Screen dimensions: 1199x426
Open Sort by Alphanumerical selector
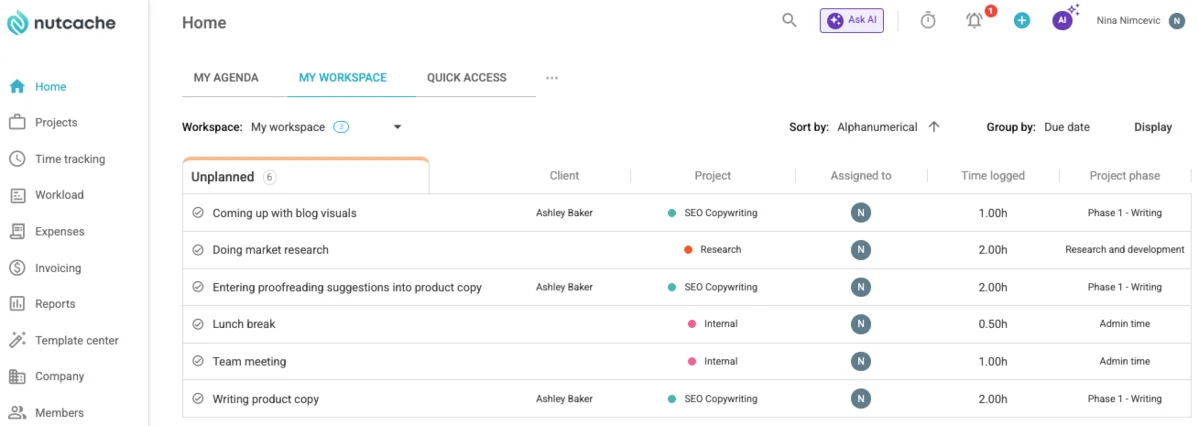pyautogui.click(x=877, y=127)
